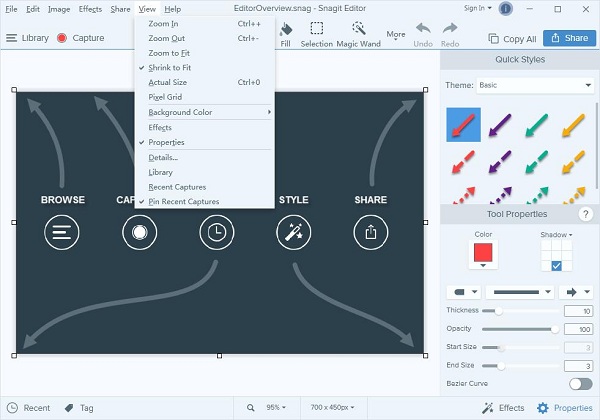Click the Tool Properties help question mark

pos(585,215)
